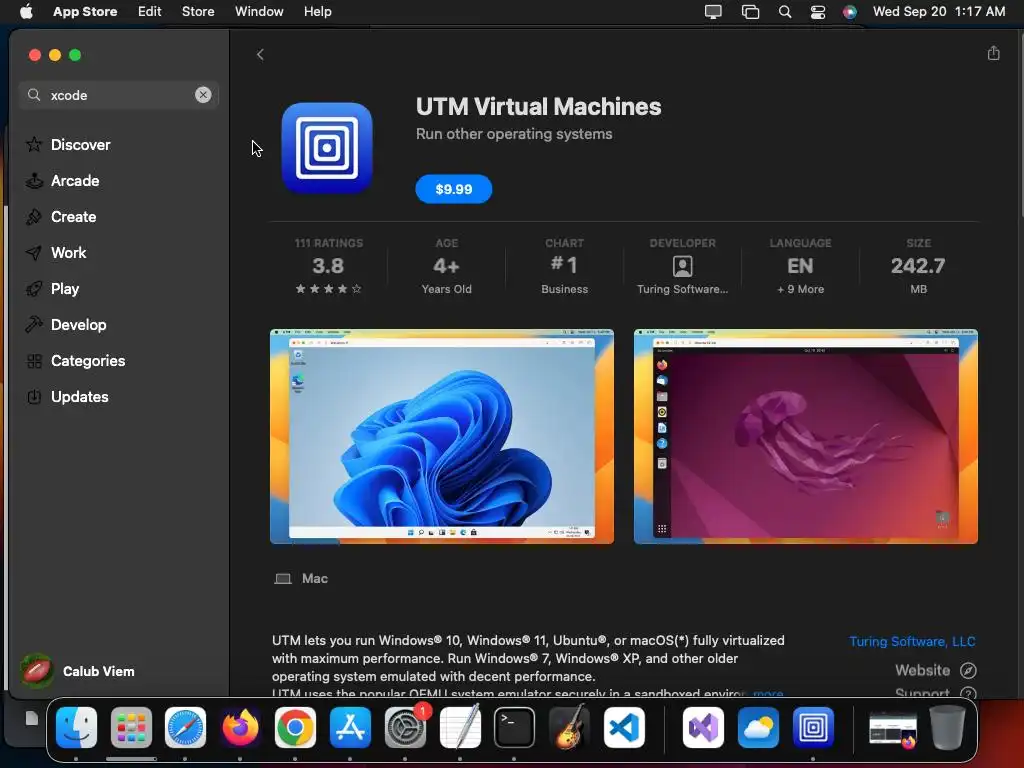Open the Turing Software, LLC link
The image size is (1024, 768).
[x=912, y=641]
